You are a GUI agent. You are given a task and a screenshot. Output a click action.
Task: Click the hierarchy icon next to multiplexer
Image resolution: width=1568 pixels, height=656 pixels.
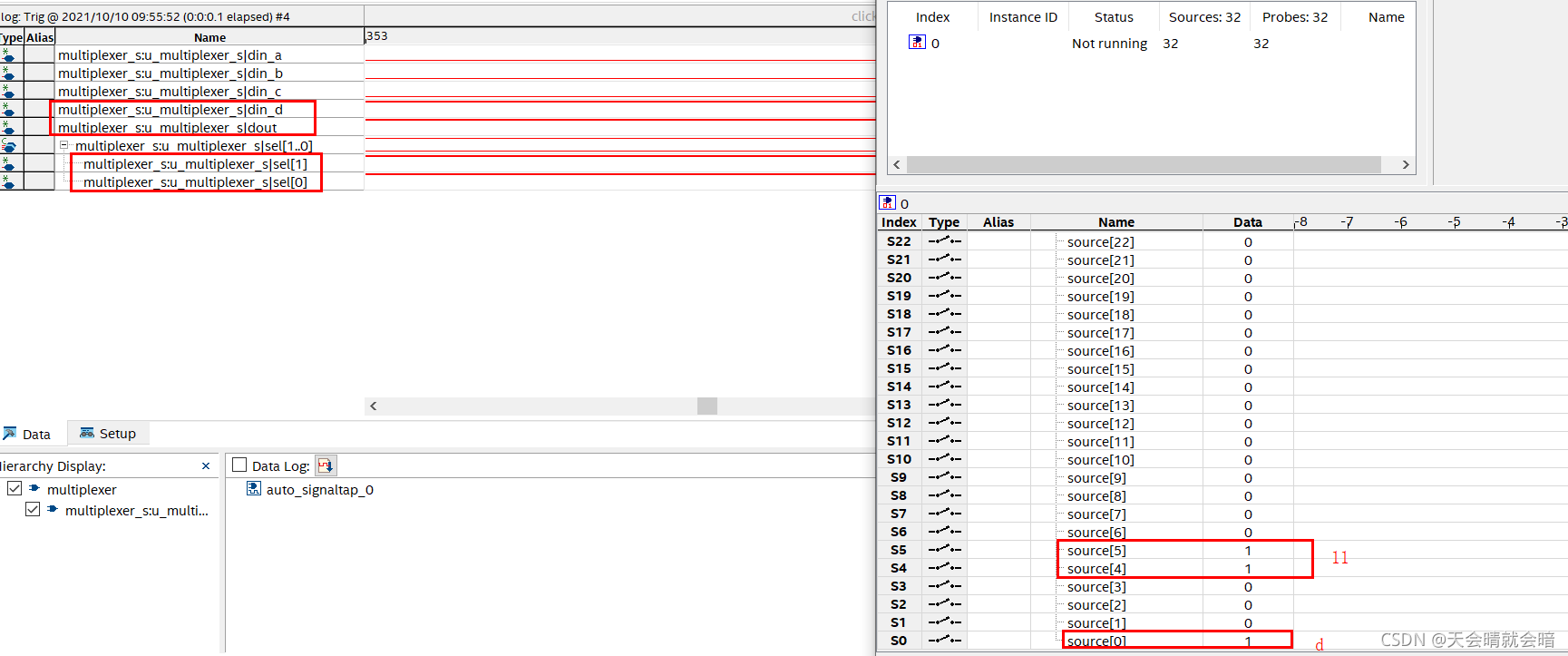34,488
